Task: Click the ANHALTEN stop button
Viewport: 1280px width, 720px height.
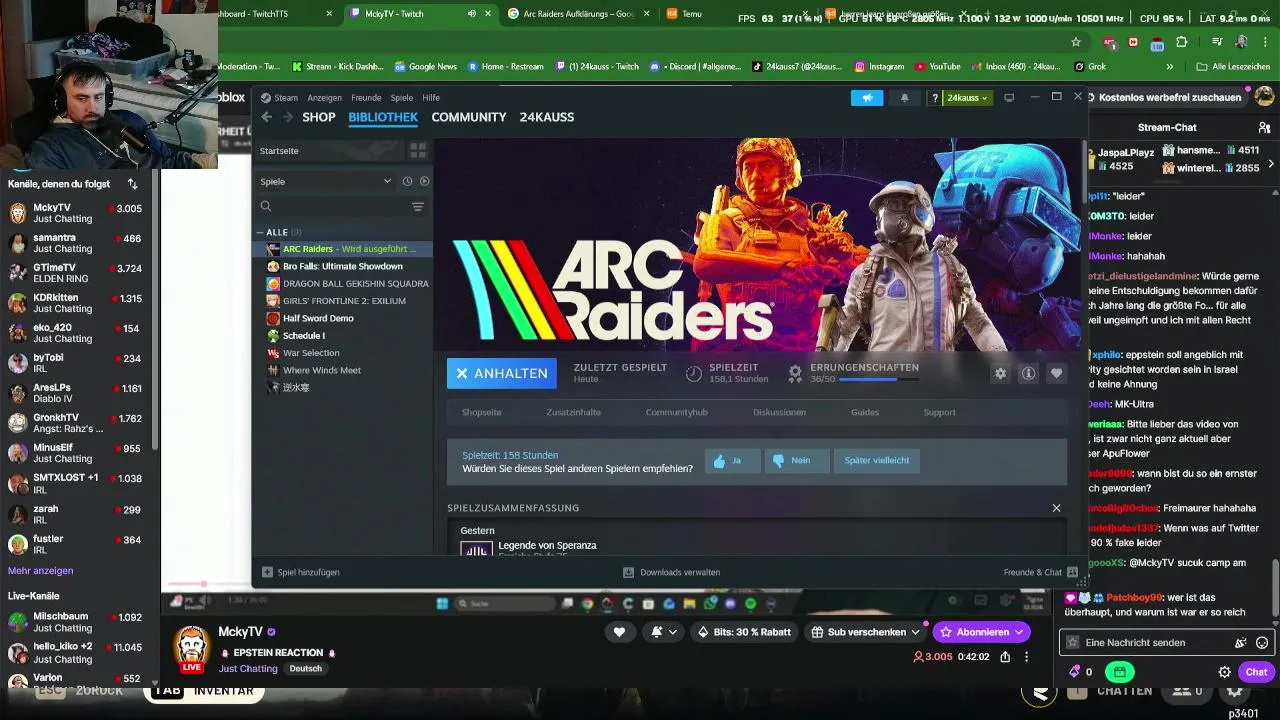Action: pyautogui.click(x=501, y=373)
